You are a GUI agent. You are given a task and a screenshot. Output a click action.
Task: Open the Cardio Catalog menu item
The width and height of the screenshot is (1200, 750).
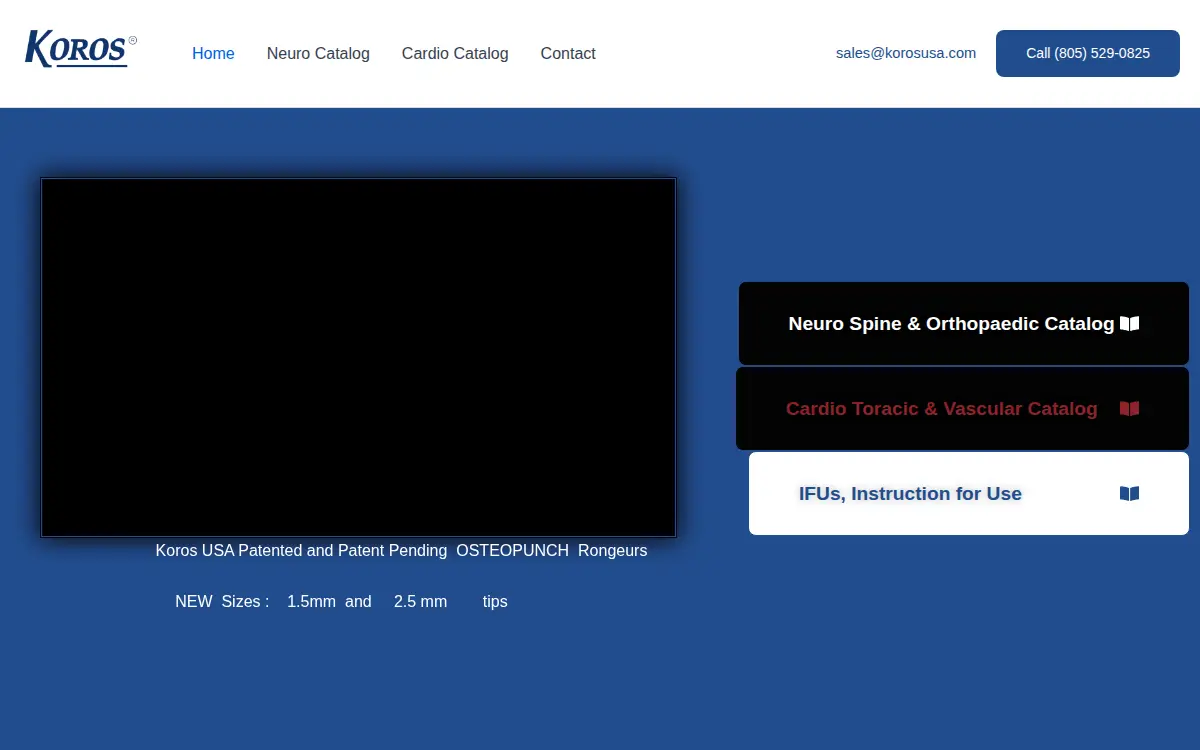[455, 54]
